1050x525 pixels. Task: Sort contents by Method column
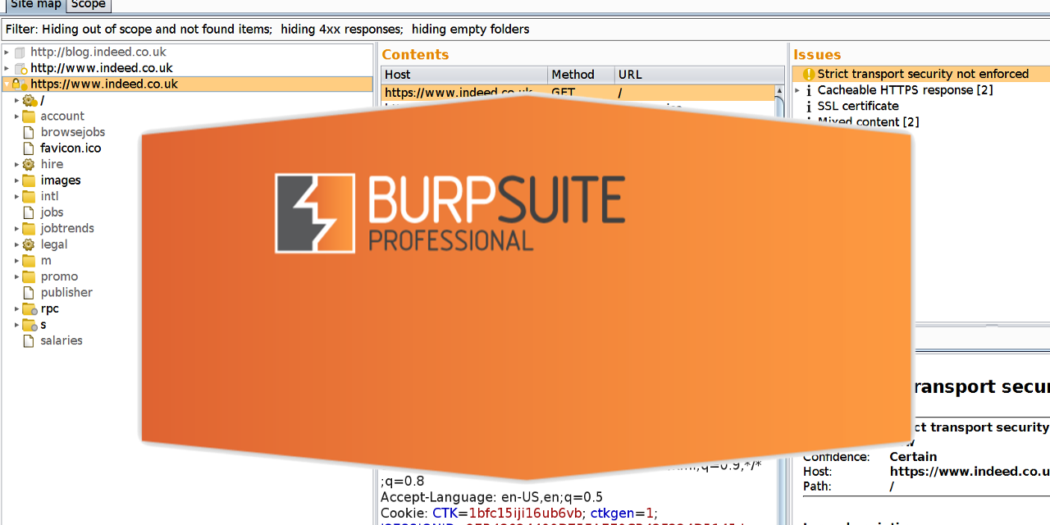click(x=581, y=74)
